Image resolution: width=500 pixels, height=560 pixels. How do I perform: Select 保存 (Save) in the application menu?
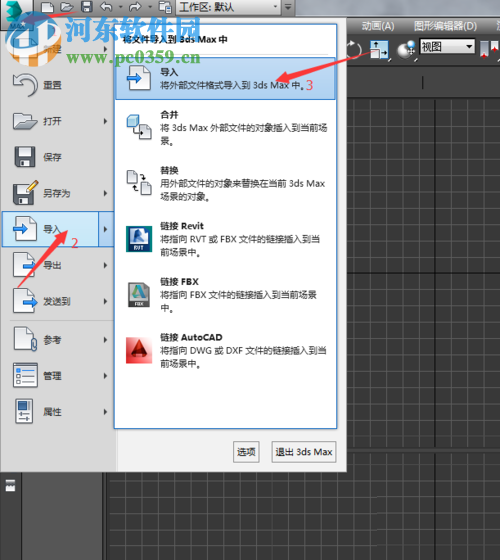pos(58,157)
